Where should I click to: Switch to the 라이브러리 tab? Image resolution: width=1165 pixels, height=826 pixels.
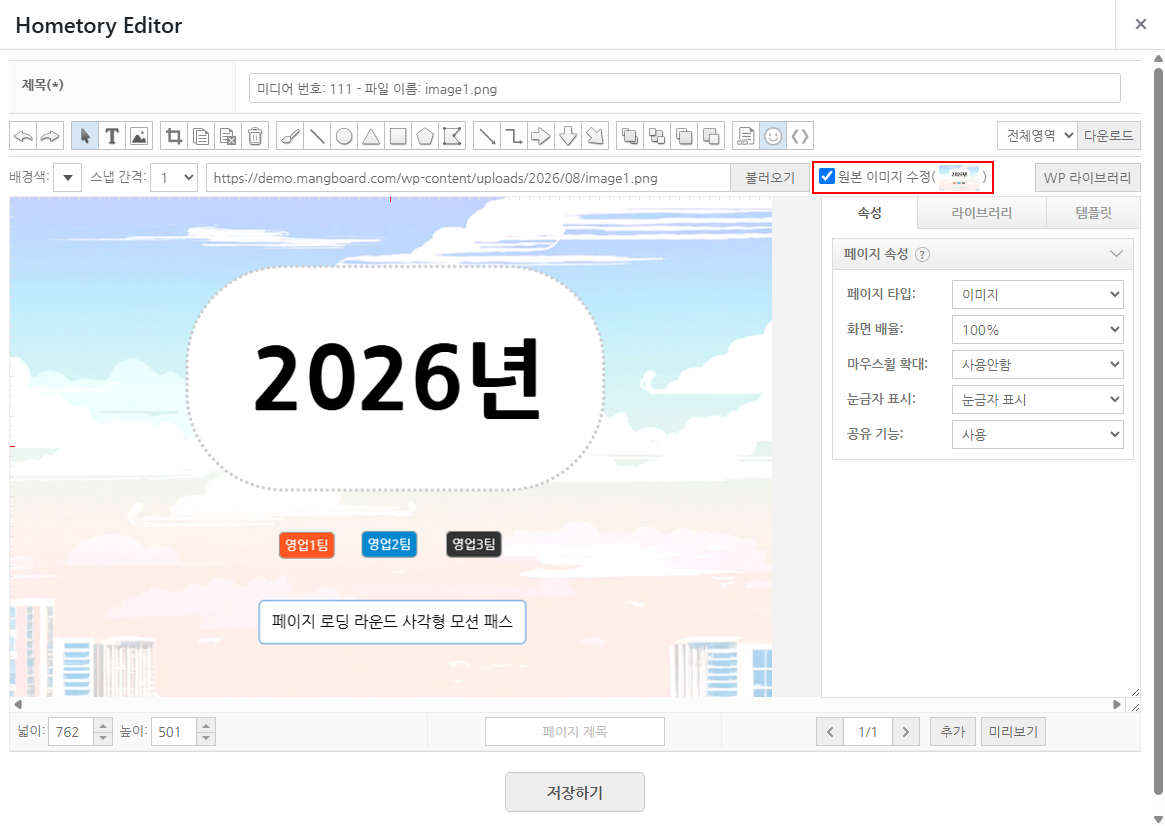[981, 213]
